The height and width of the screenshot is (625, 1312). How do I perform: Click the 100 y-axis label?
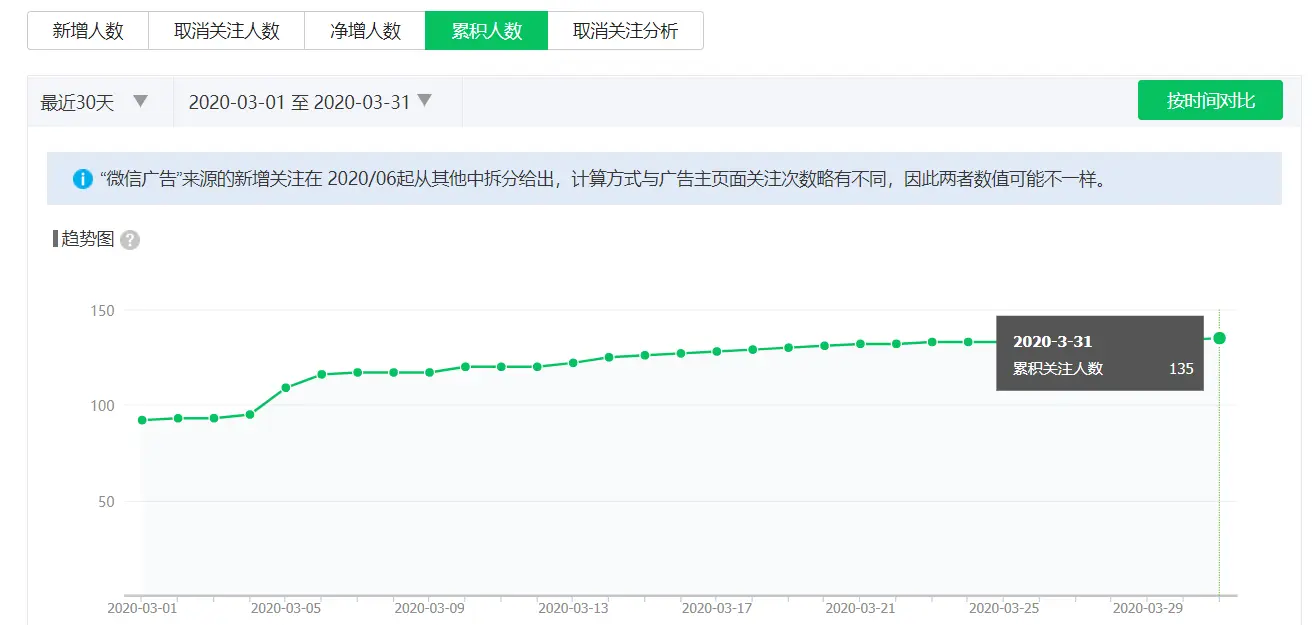pyautogui.click(x=102, y=406)
